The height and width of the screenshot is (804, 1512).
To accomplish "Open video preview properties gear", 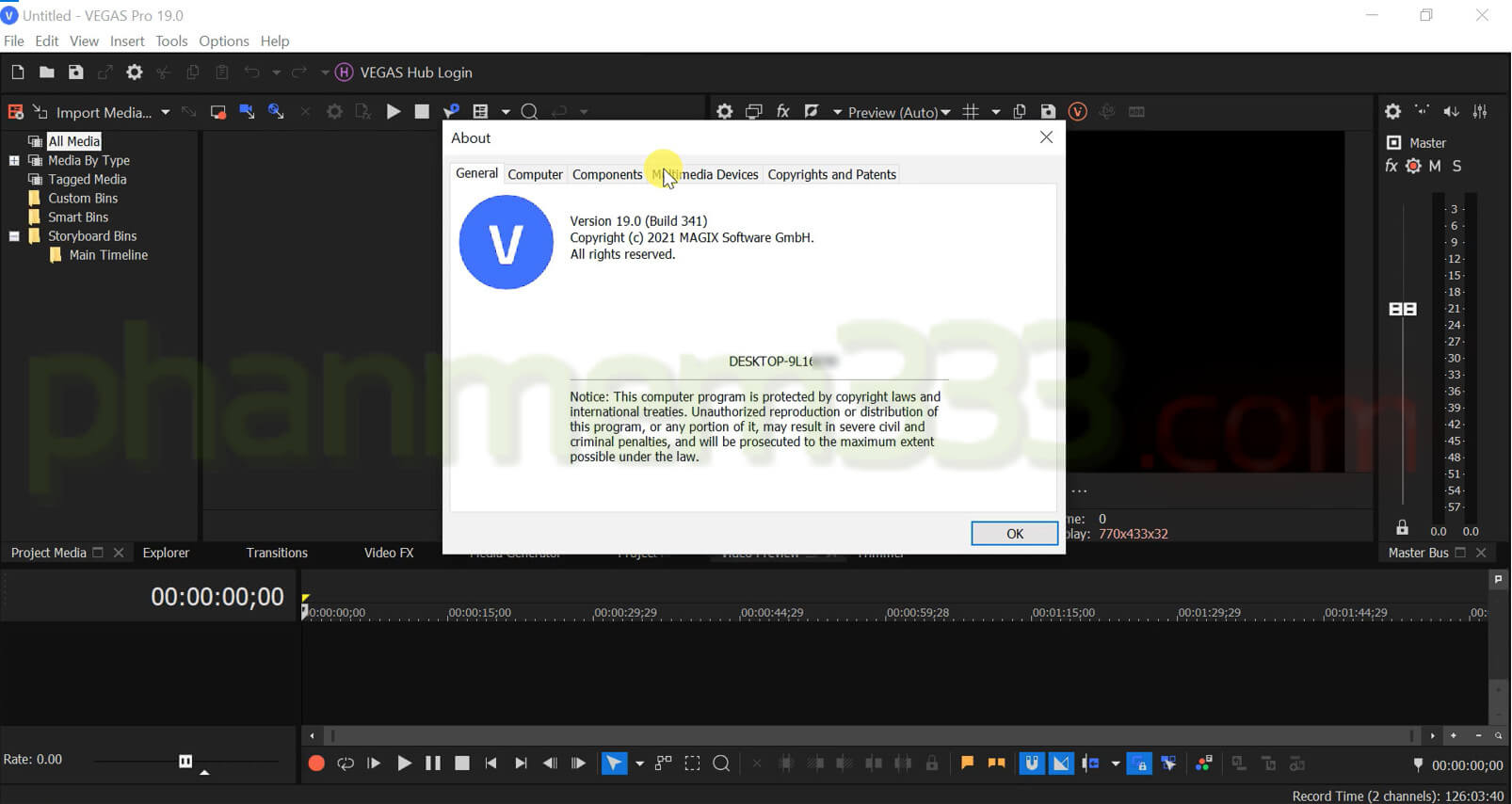I will 724,112.
